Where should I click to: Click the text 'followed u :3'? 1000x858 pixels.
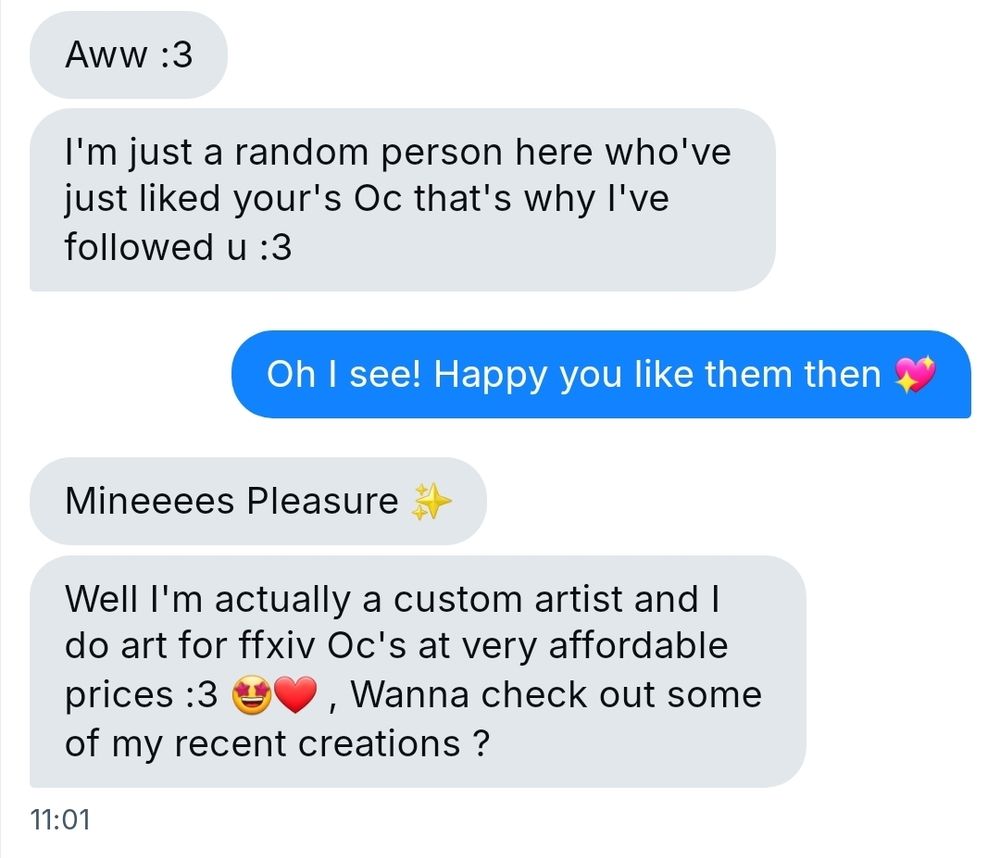(x=178, y=248)
